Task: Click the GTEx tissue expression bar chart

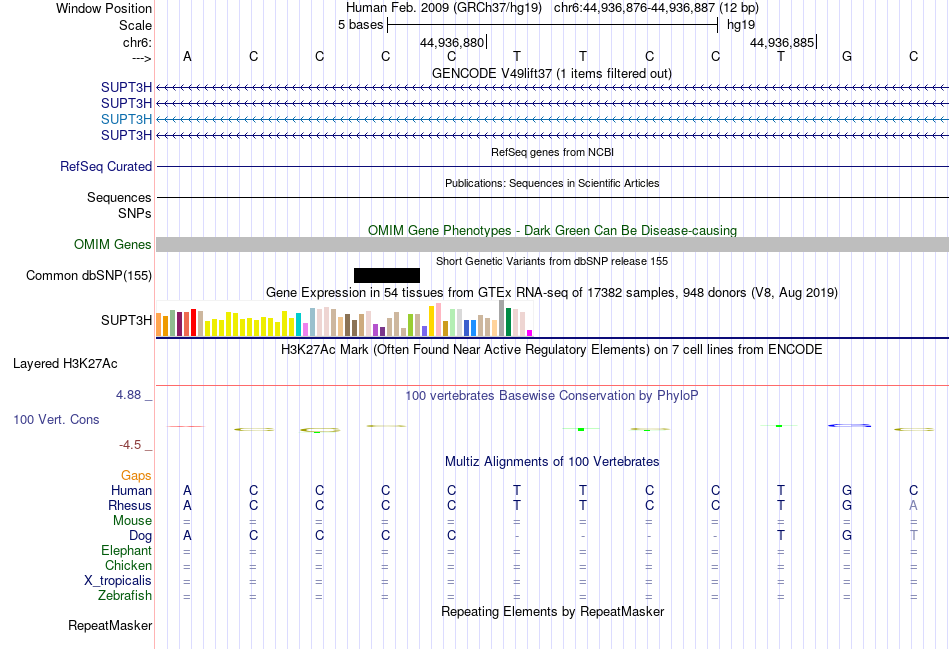Action: pyautogui.click(x=344, y=319)
